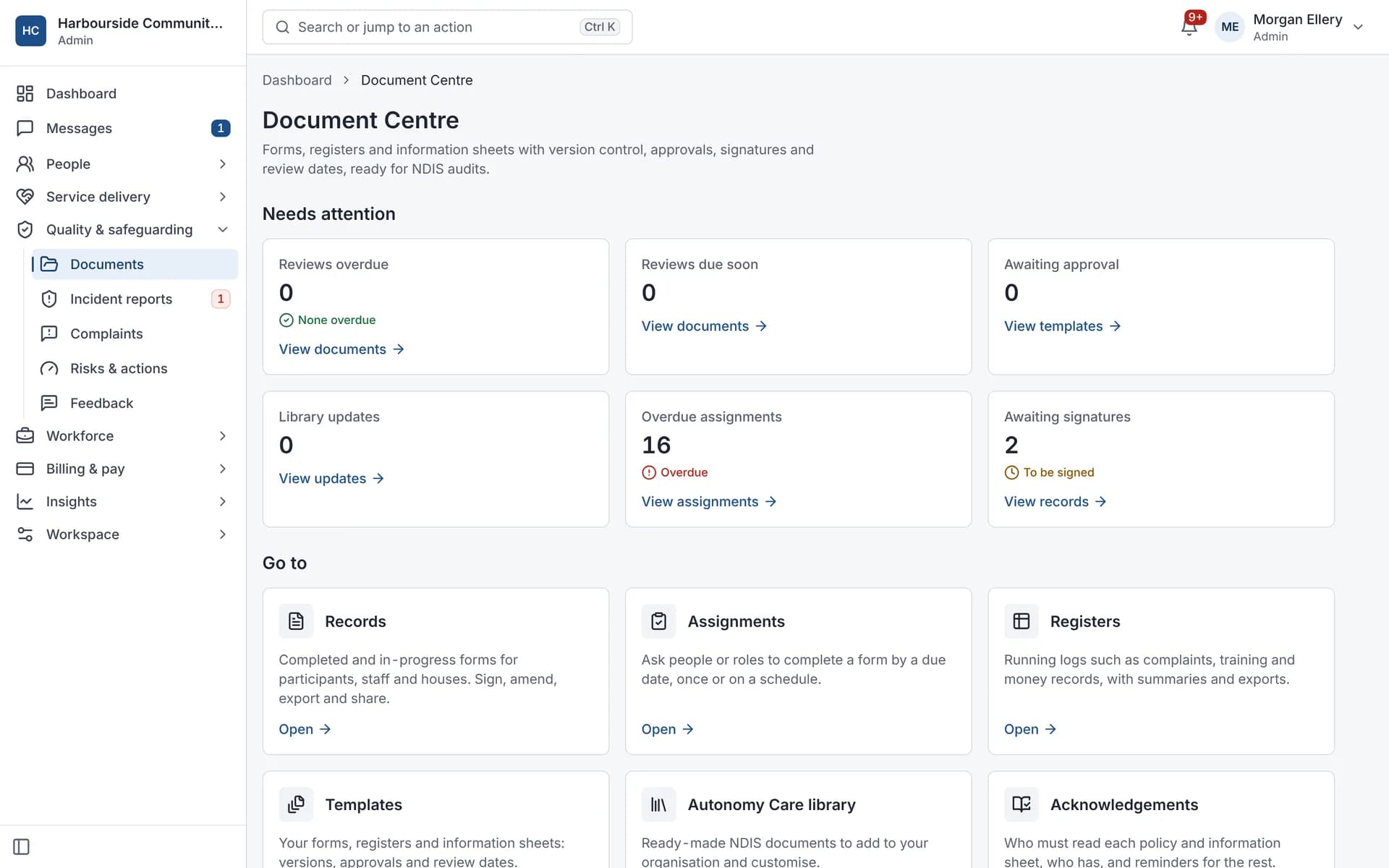Screen dimensions: 1389x868
Task: Click the Autonomy Care library icon
Action: click(x=658, y=804)
